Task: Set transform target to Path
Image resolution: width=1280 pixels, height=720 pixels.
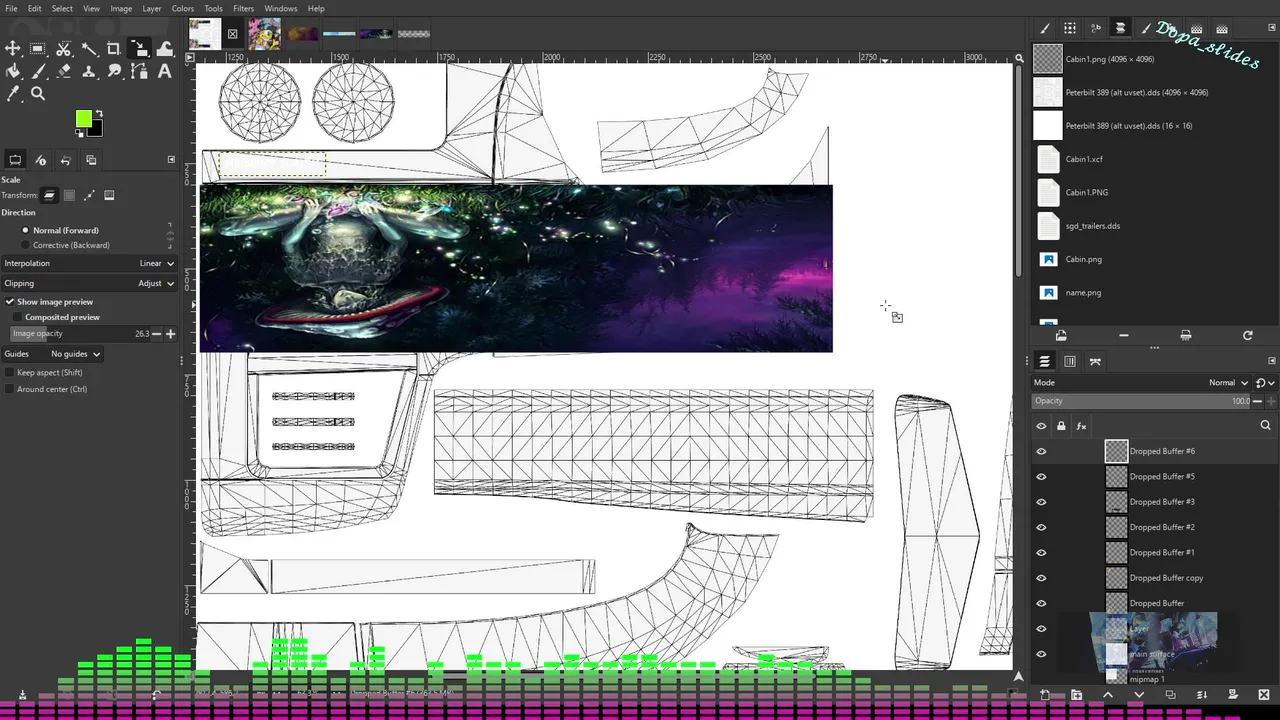Action: click(89, 195)
